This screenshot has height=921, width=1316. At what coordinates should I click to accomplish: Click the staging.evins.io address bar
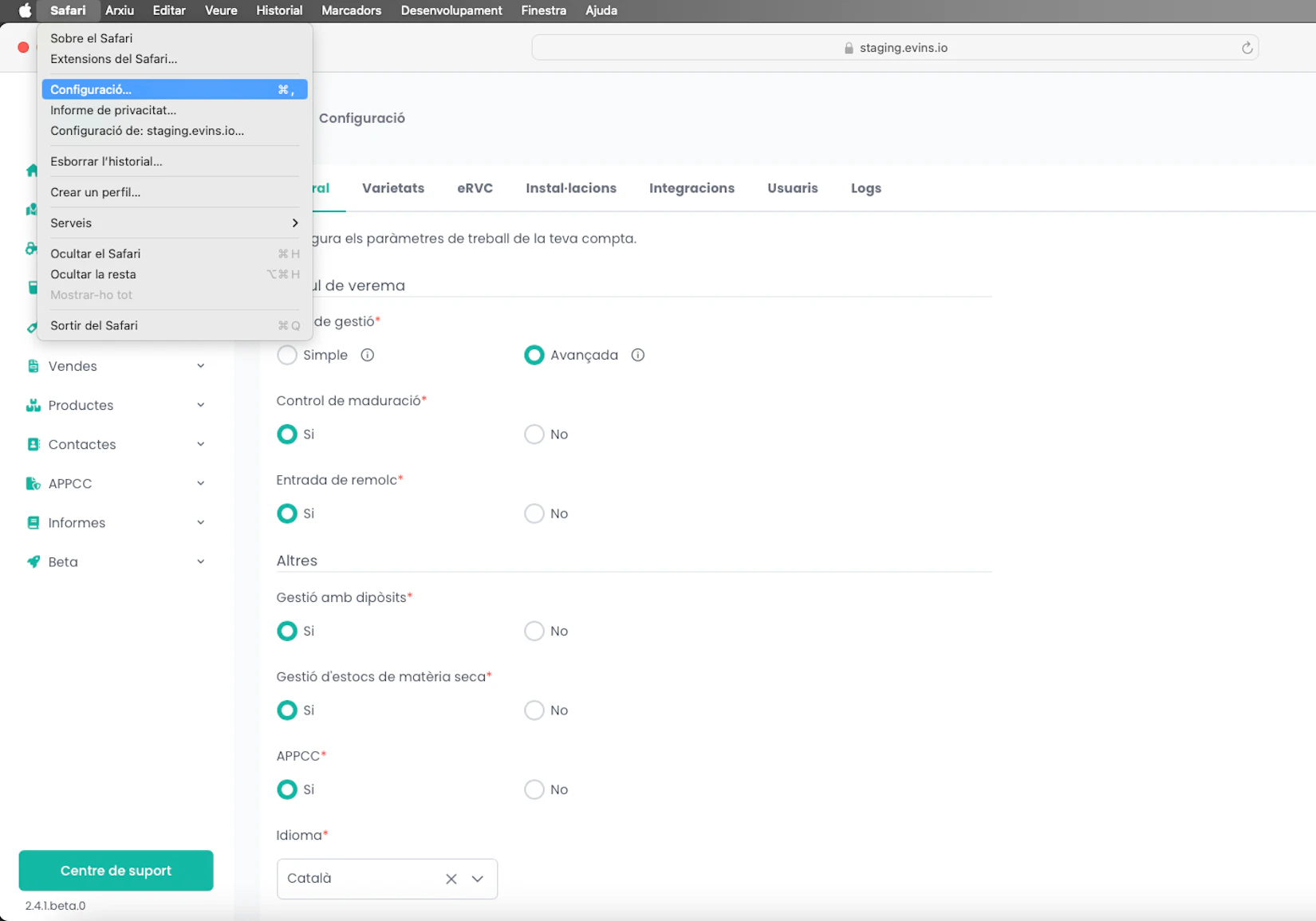coord(894,48)
